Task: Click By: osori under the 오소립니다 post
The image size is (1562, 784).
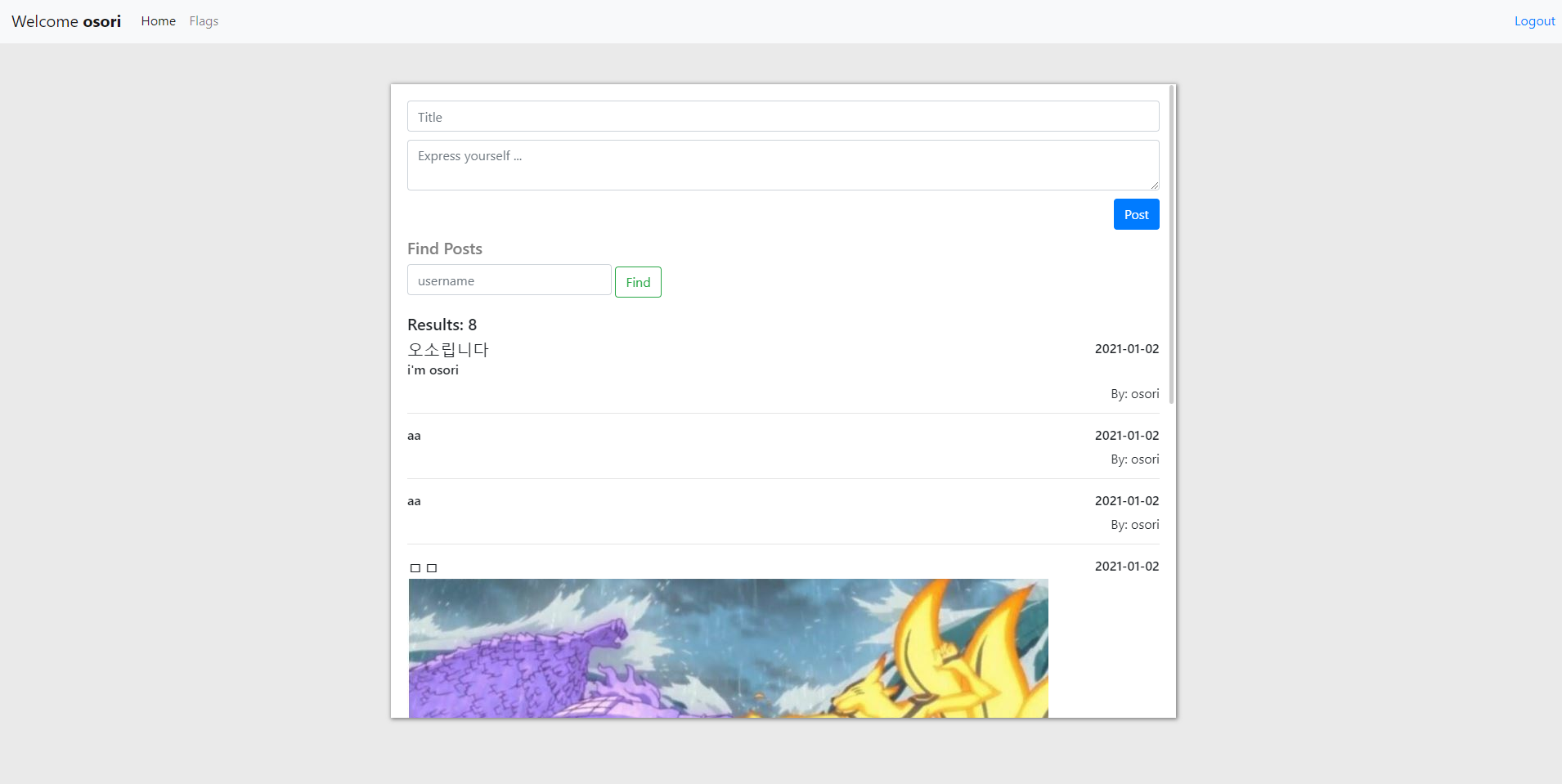Action: click(1134, 393)
